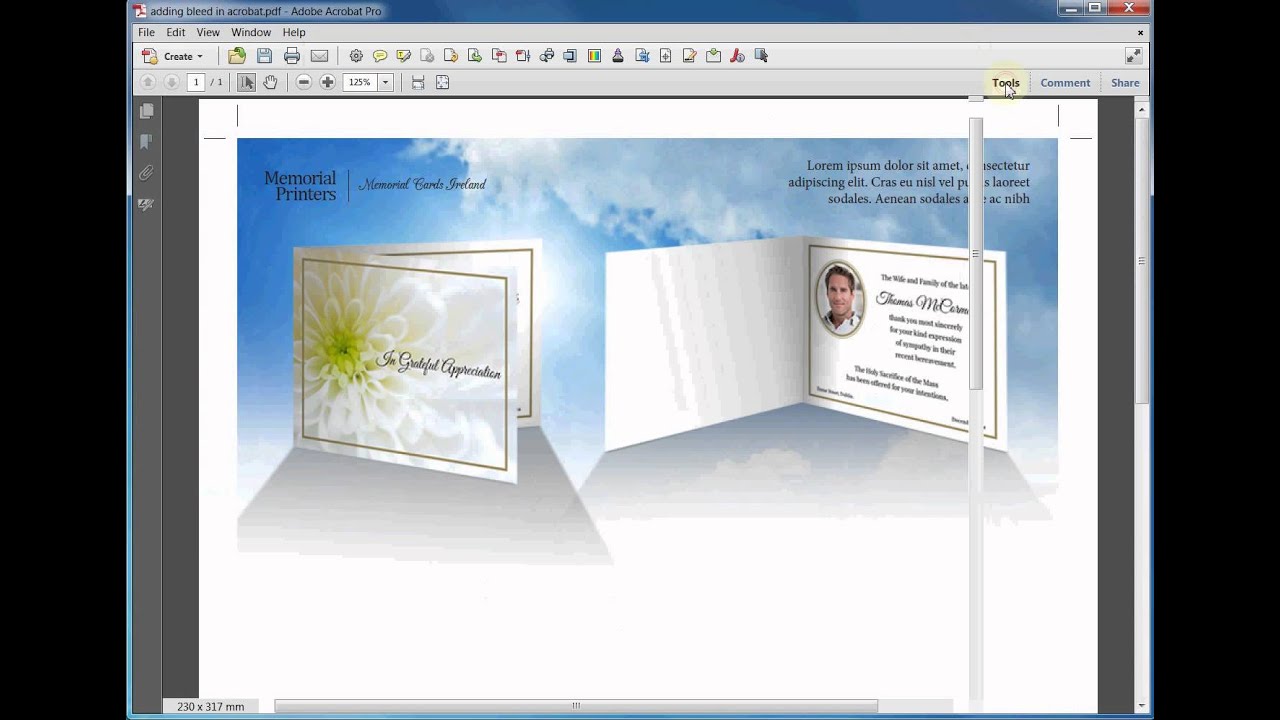Click the replace pages icon

coord(499,56)
